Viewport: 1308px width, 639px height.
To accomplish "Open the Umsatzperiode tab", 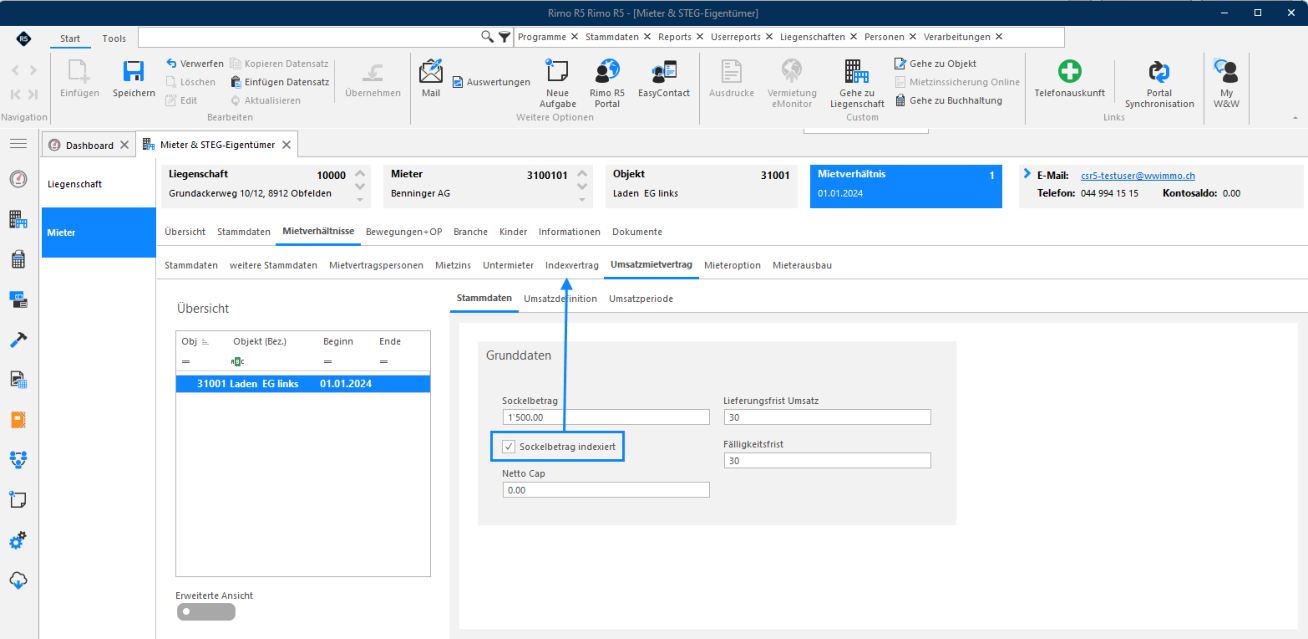I will 641,298.
